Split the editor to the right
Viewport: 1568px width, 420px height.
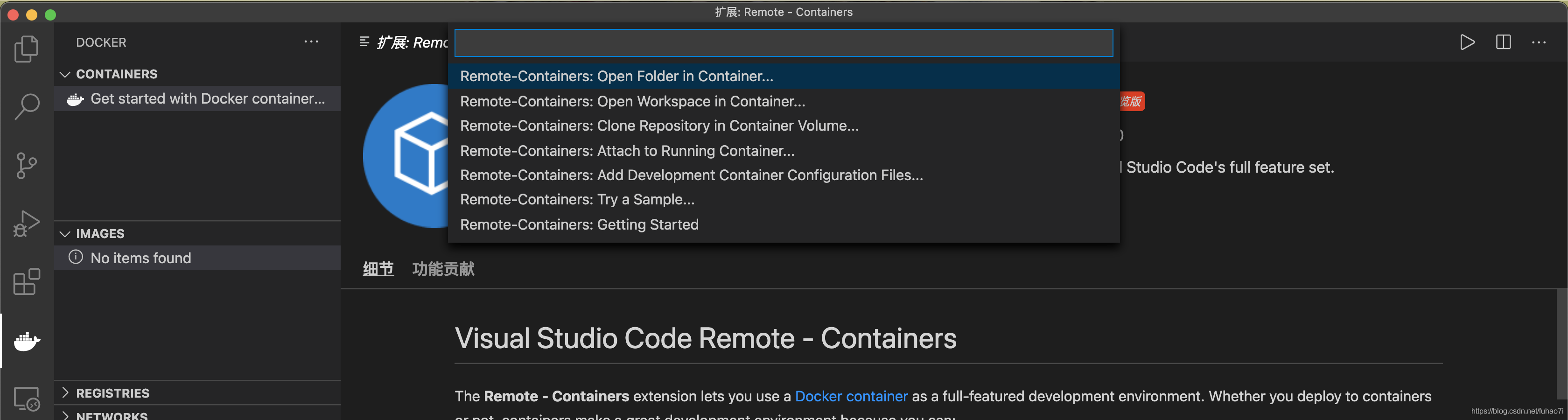point(1503,42)
